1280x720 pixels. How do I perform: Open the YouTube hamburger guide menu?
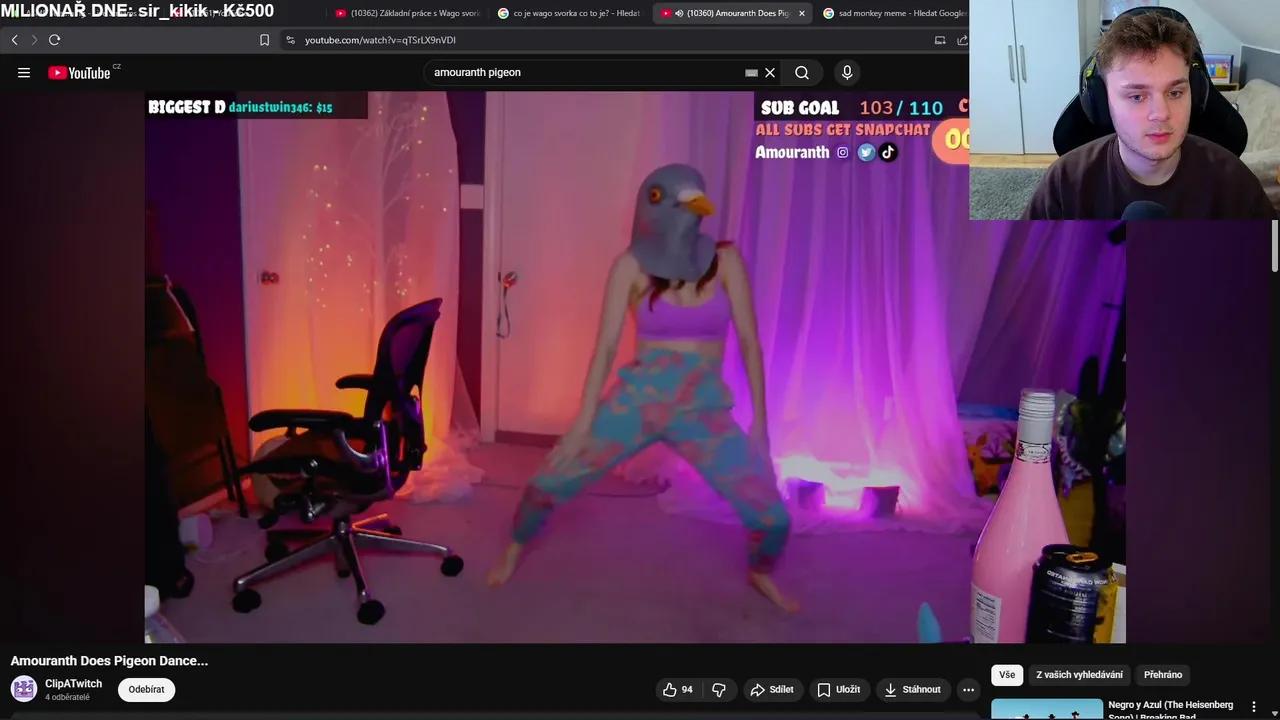click(24, 72)
